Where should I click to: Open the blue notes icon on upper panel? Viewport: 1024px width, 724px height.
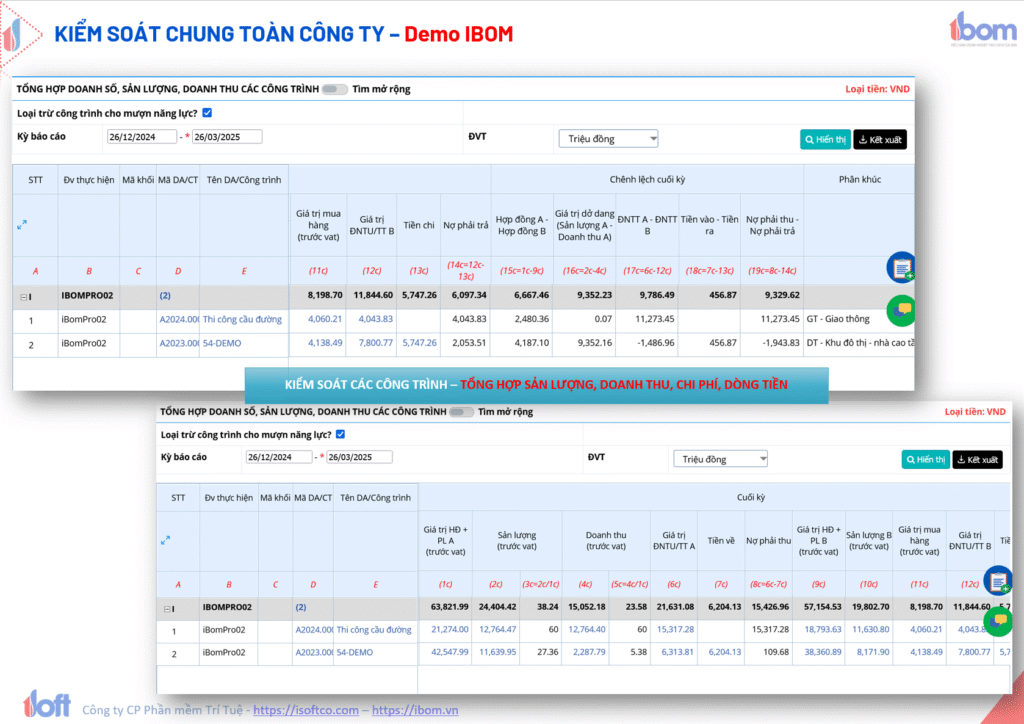click(x=901, y=267)
